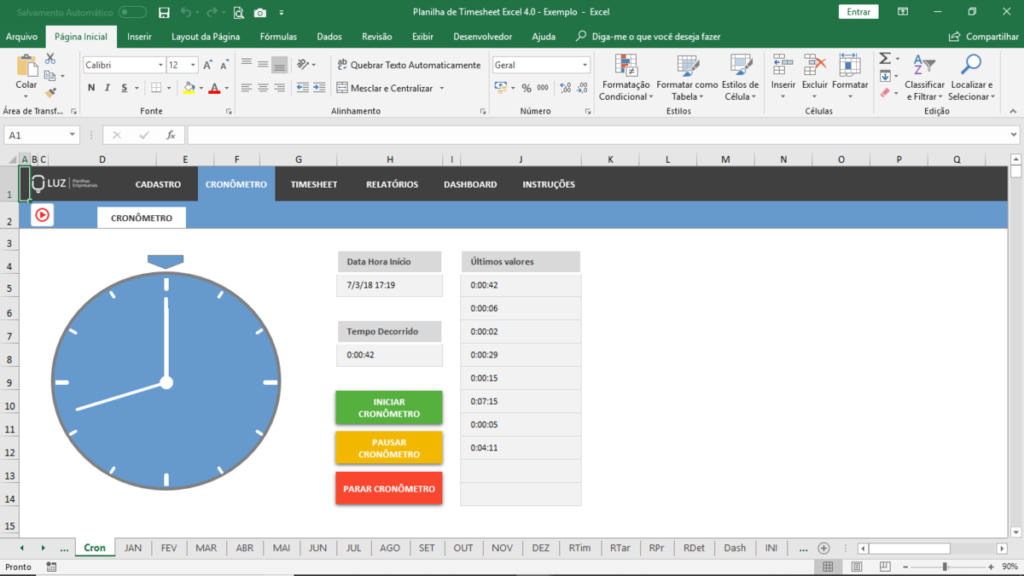Viewport: 1024px width, 576px height.
Task: Expand the Geral number format dropdown
Action: [x=585, y=65]
